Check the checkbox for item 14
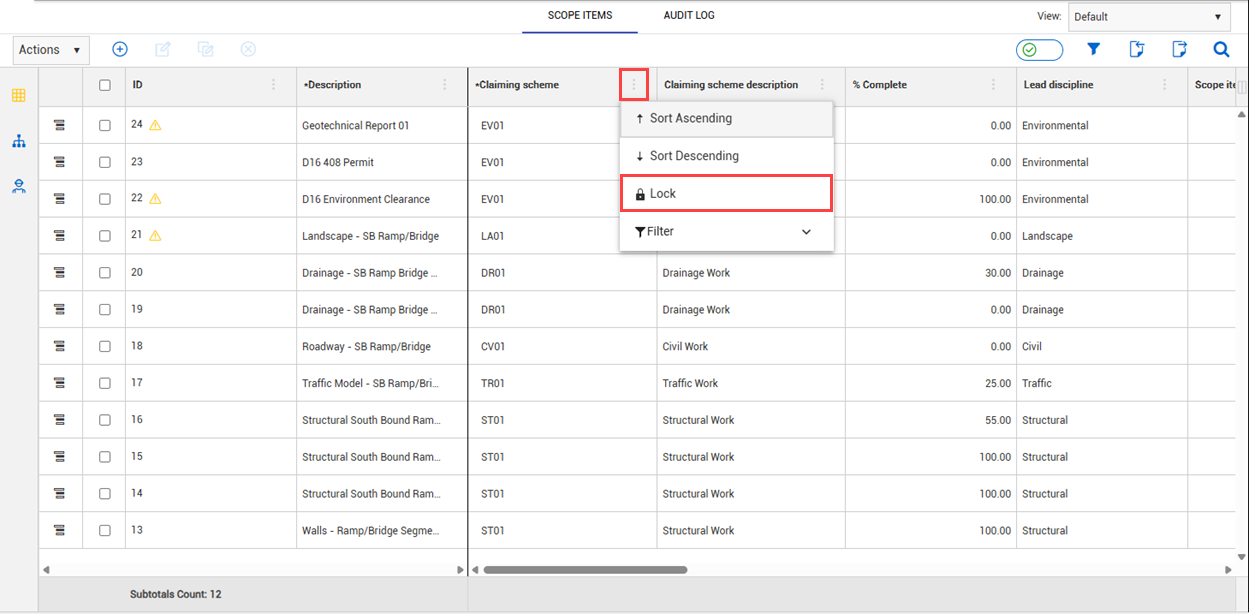This screenshot has height=614, width=1249. [105, 494]
